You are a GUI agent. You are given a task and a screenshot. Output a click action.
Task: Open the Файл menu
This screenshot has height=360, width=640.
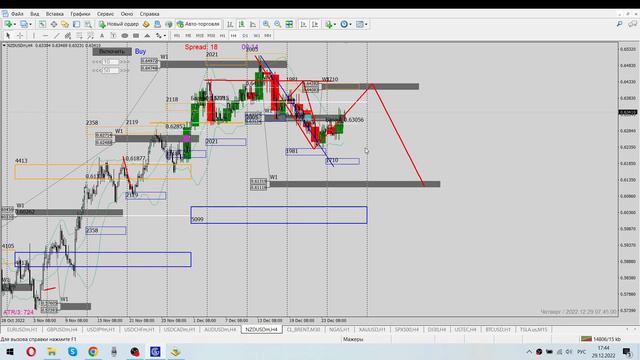click(x=17, y=14)
